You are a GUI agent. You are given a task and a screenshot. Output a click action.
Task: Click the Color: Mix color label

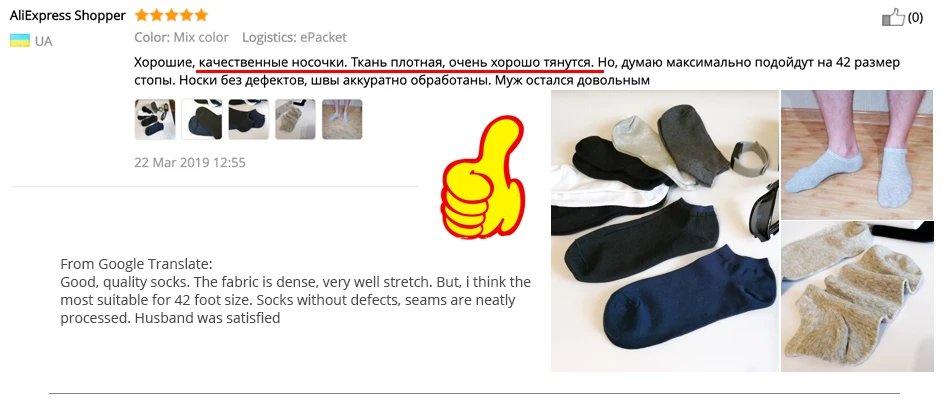pyautogui.click(x=181, y=38)
